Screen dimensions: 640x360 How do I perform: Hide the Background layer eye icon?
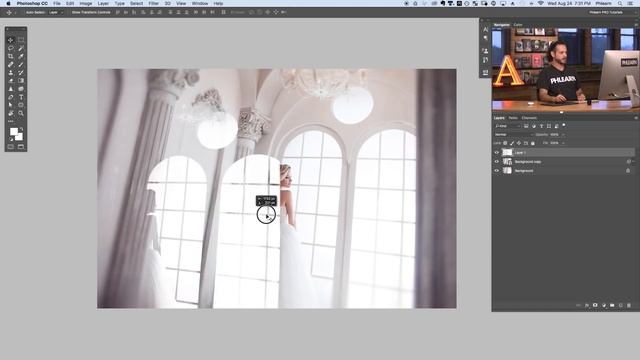point(497,171)
